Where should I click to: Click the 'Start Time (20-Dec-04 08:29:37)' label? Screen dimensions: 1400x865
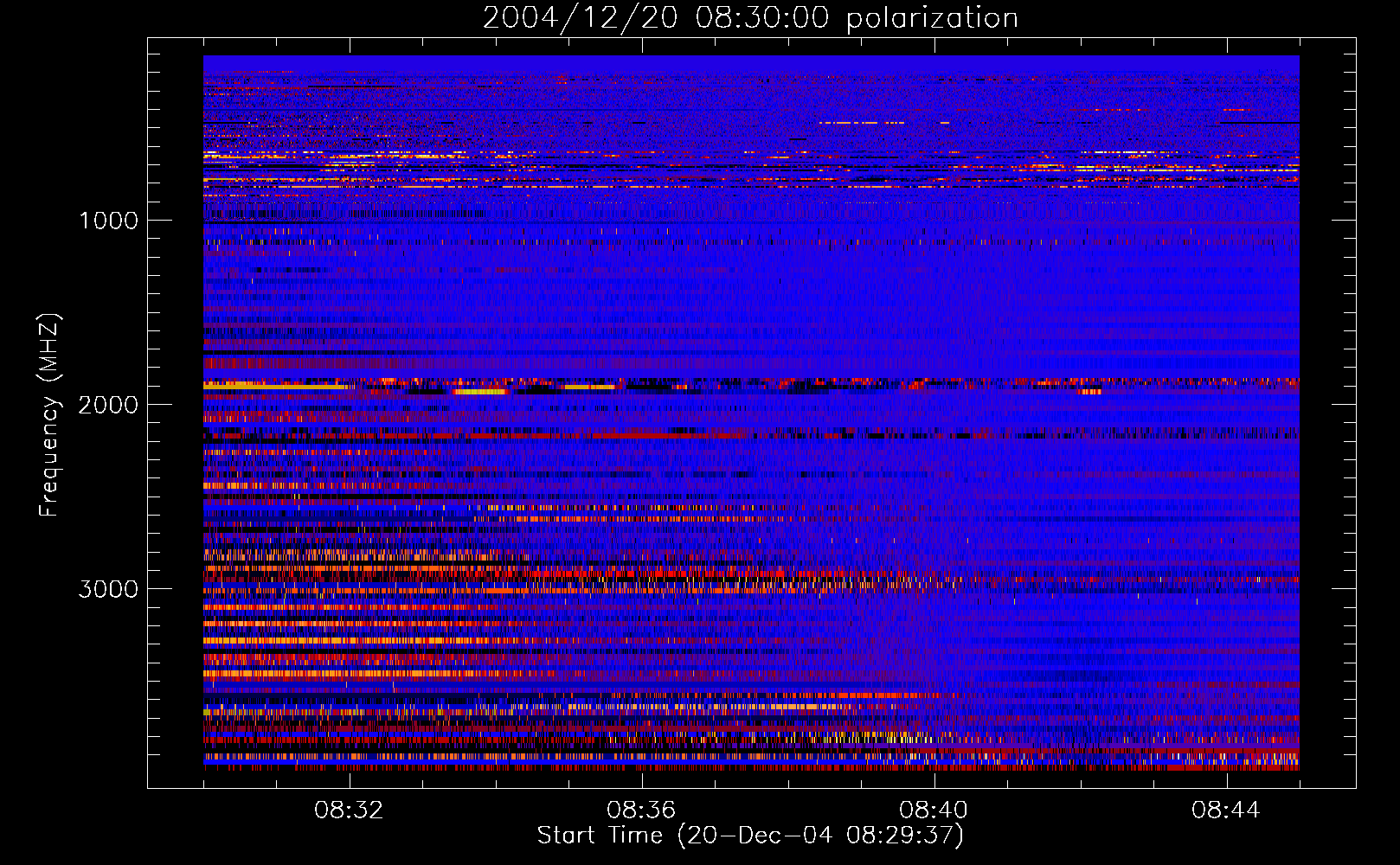[750, 836]
